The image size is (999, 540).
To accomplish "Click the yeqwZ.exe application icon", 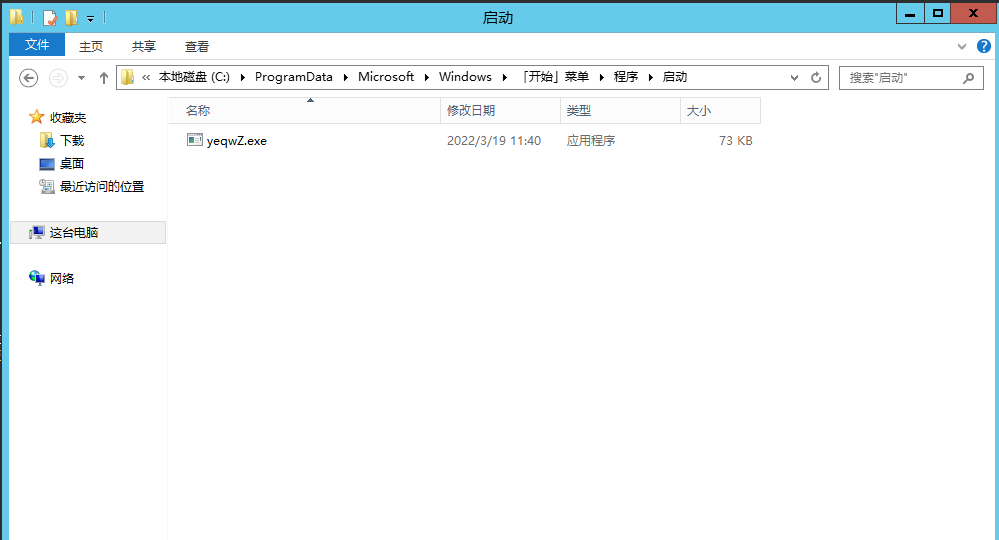I will [194, 140].
